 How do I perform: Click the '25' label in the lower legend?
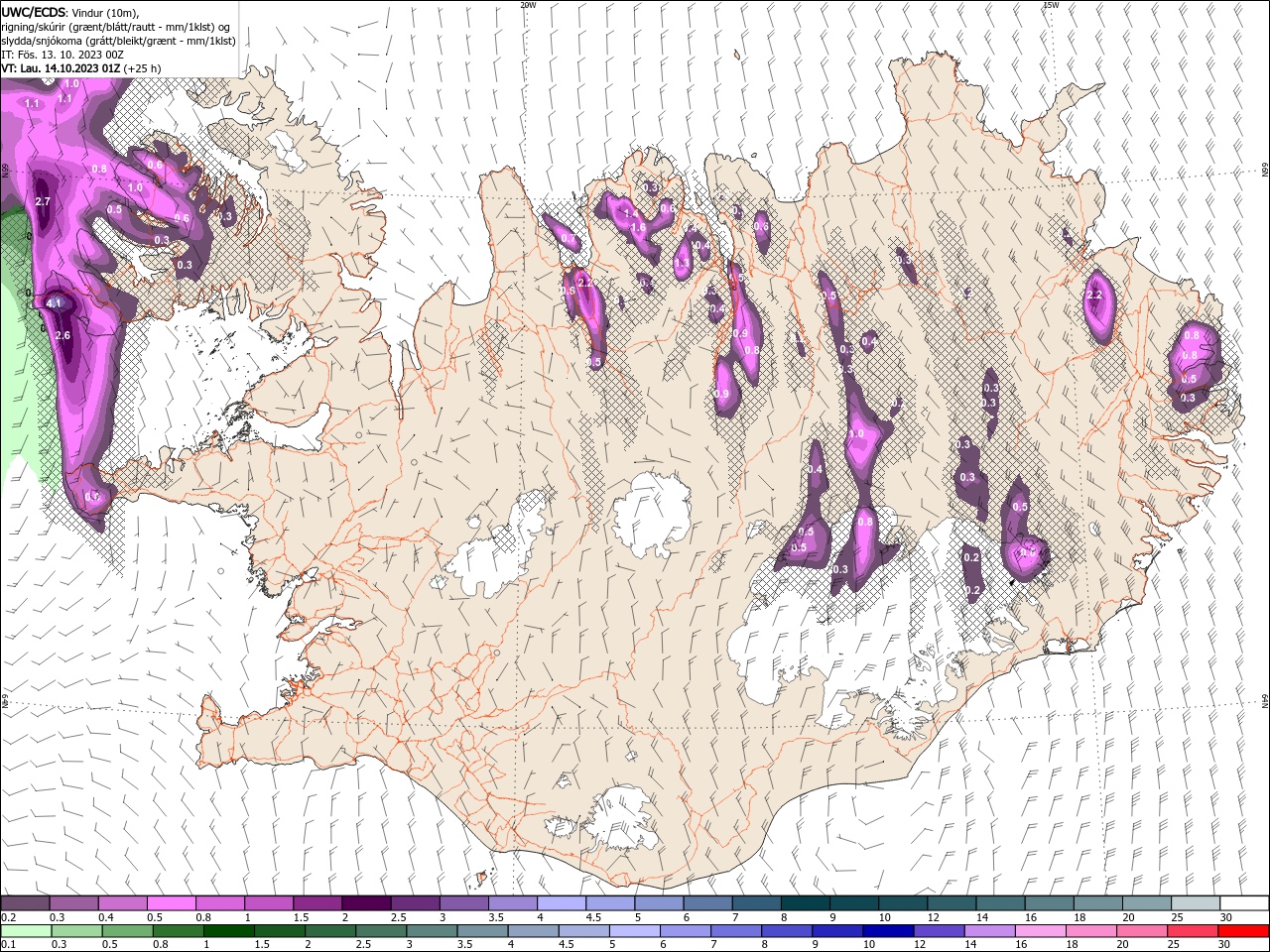[x=1172, y=945]
